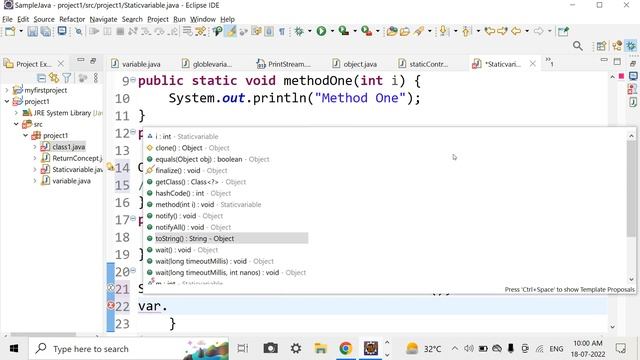Toggle Link with Editor in Project Explorer
The height and width of the screenshot is (360, 640).
point(54,78)
